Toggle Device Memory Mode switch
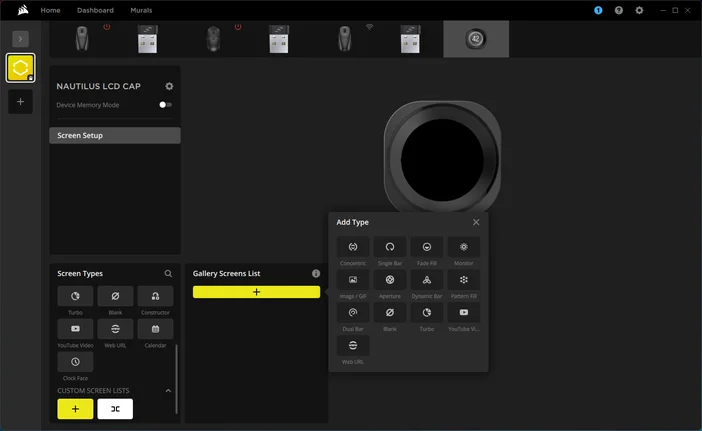This screenshot has width=702, height=431. point(165,105)
